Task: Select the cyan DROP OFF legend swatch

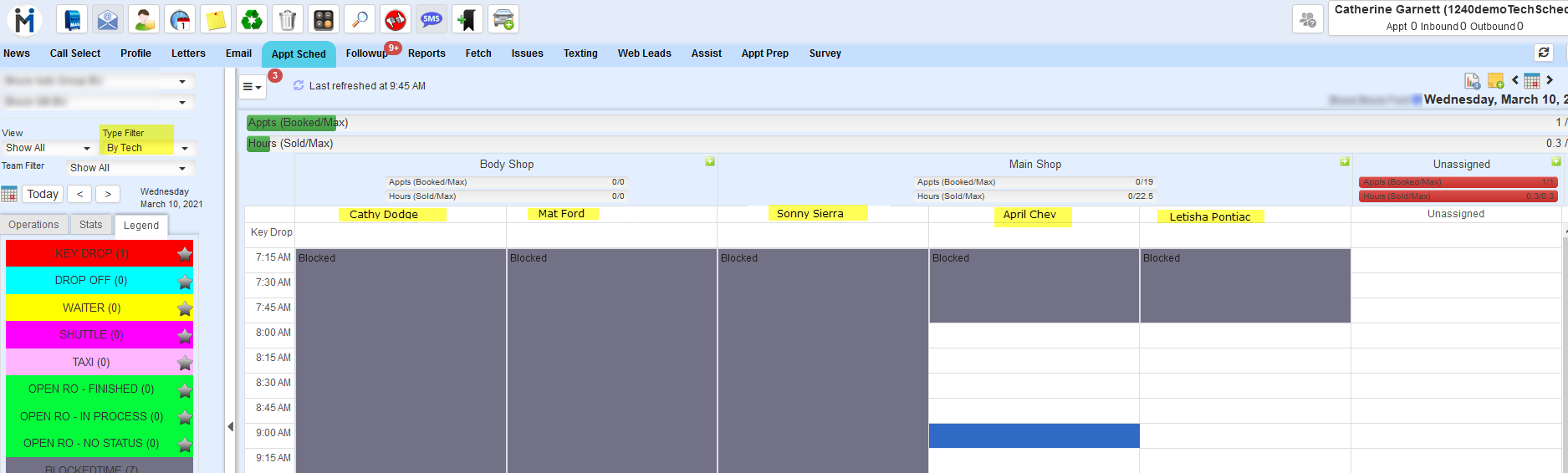Action: pos(90,281)
